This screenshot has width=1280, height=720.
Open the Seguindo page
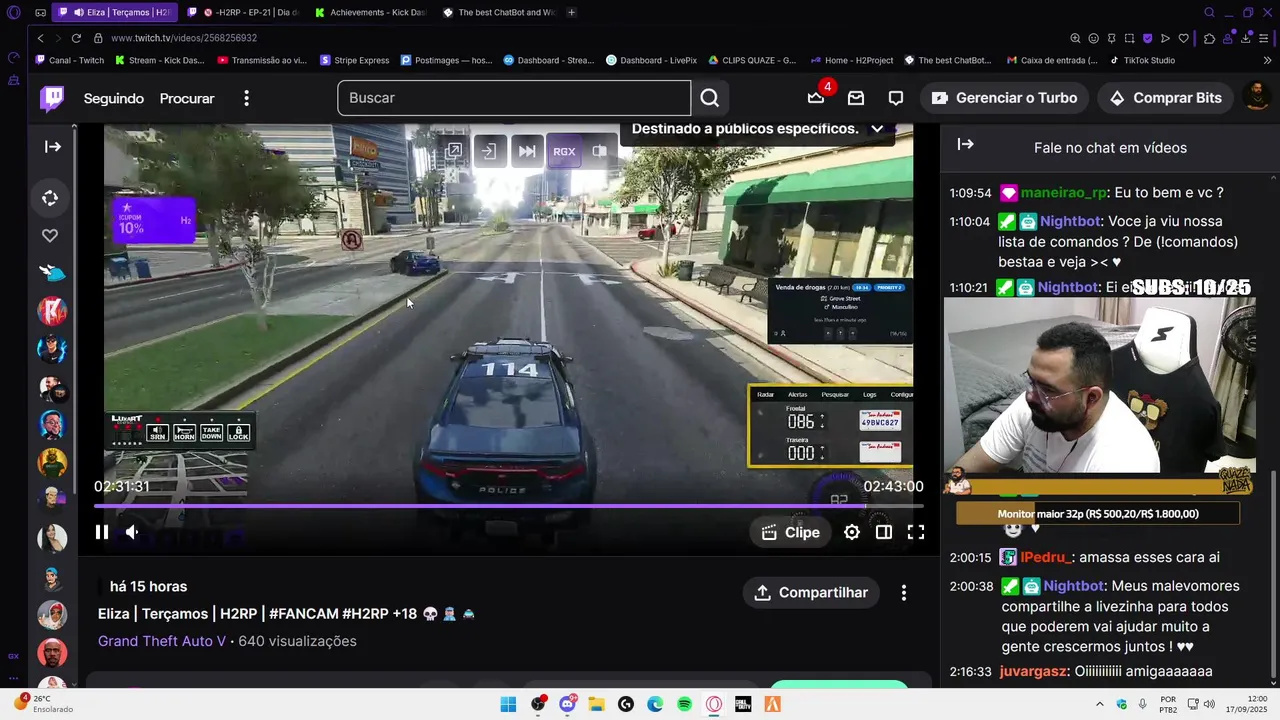pos(114,98)
